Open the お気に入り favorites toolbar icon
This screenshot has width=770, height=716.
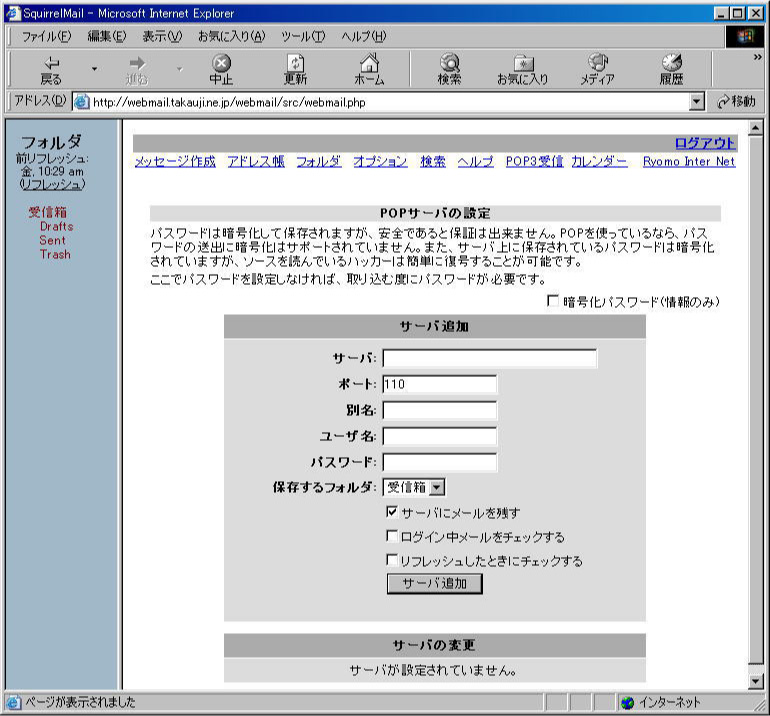(523, 70)
